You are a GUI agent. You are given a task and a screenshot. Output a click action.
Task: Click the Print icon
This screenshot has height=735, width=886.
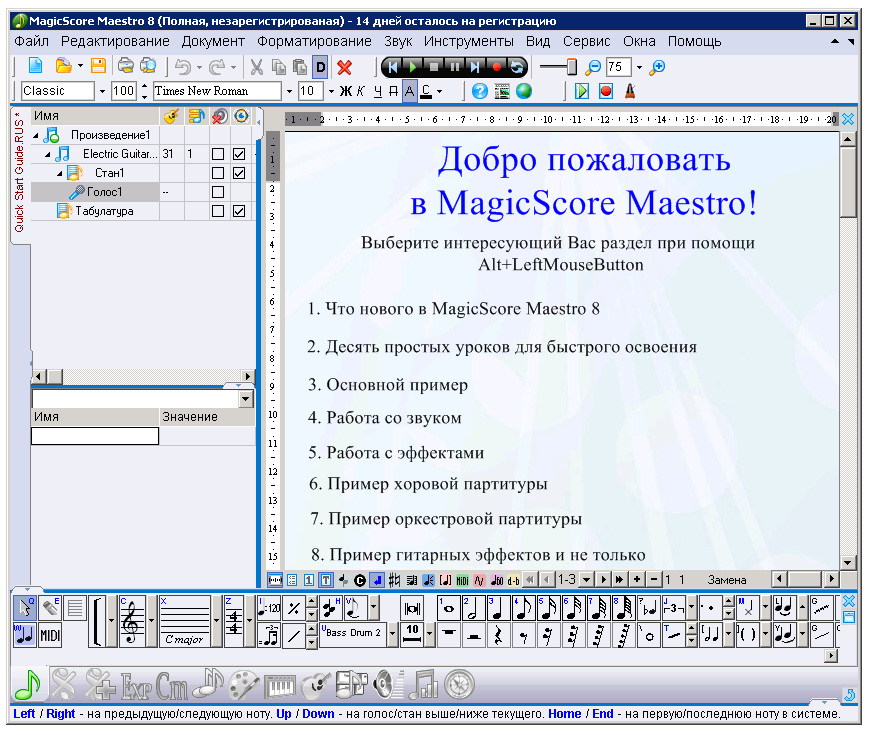pos(125,66)
